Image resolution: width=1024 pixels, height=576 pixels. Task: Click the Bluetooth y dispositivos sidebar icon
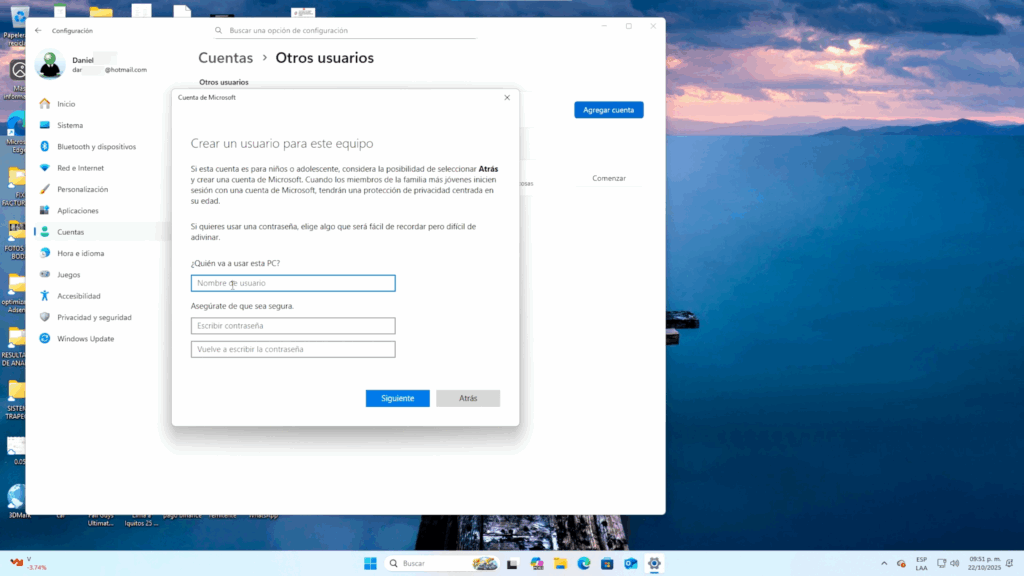(x=45, y=147)
